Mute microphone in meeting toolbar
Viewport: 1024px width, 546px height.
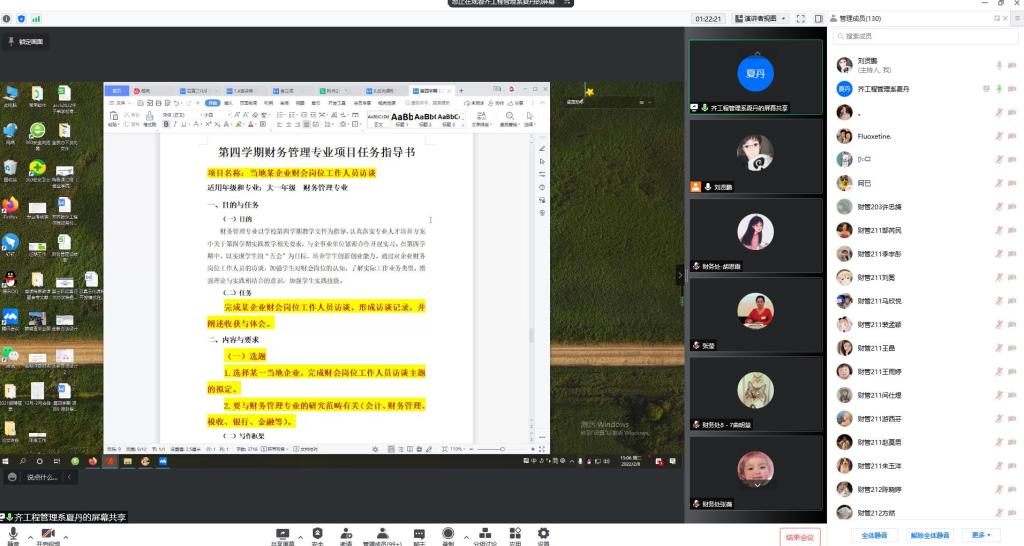[x=13, y=535]
